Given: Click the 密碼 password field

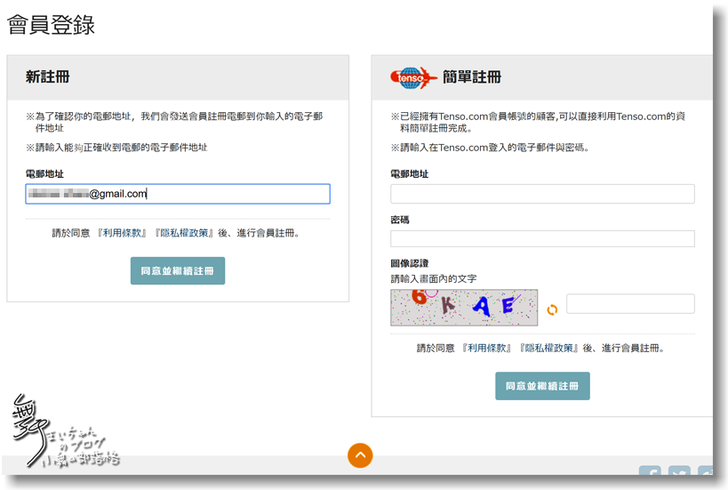Looking at the screenshot, I should coord(542,239).
